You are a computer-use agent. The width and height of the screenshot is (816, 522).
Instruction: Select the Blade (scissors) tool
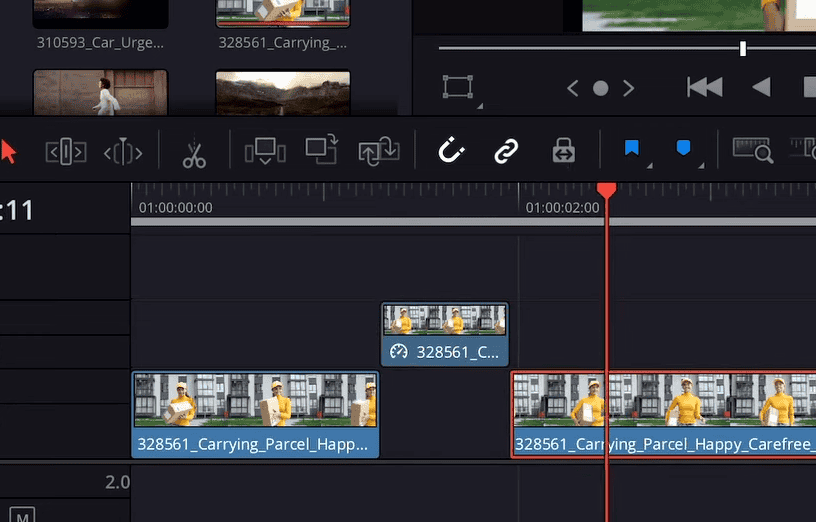coord(194,153)
